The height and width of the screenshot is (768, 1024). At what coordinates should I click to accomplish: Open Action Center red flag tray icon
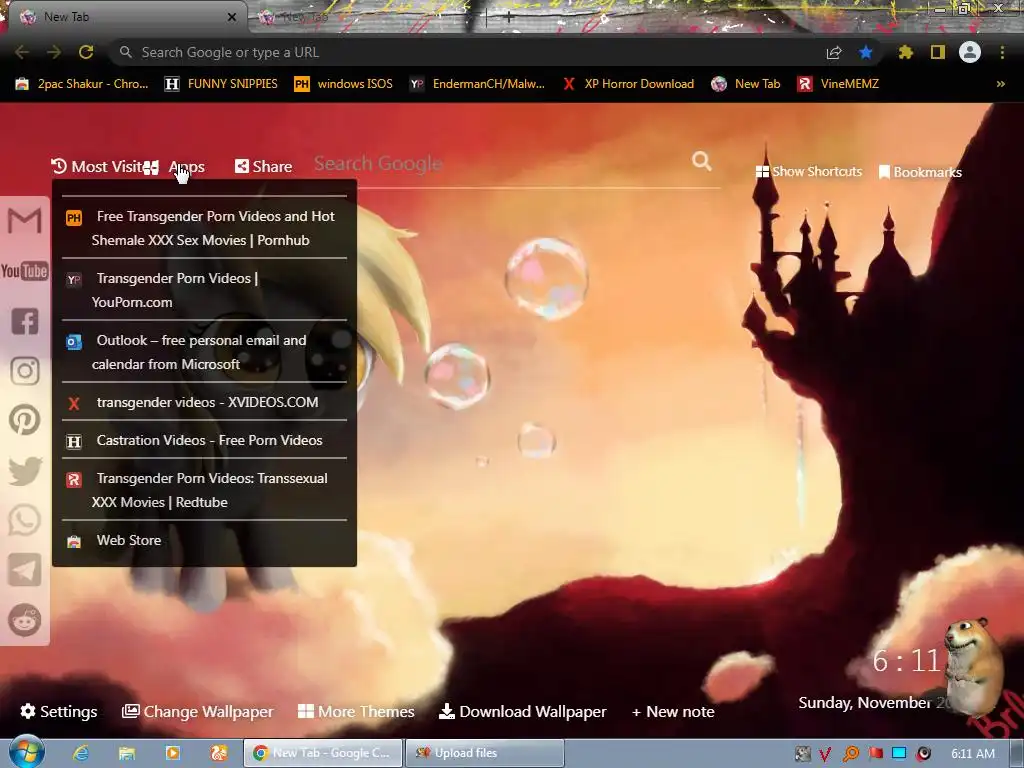(875, 754)
